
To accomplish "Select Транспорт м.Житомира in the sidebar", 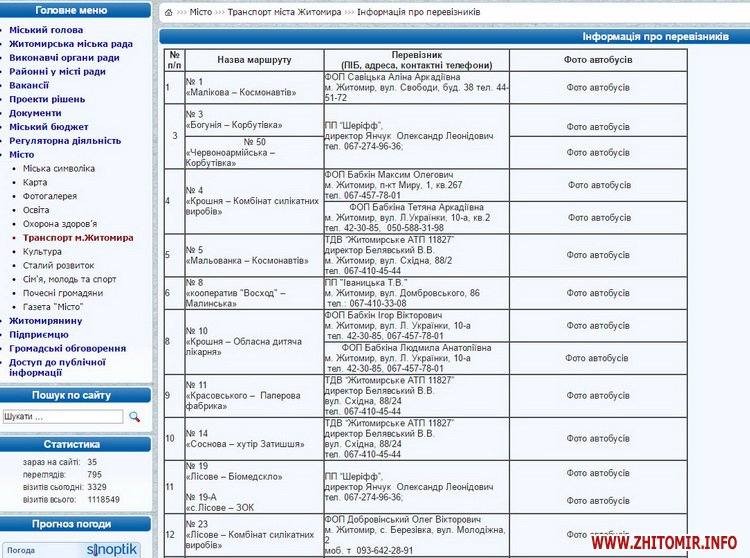I will point(77,238).
